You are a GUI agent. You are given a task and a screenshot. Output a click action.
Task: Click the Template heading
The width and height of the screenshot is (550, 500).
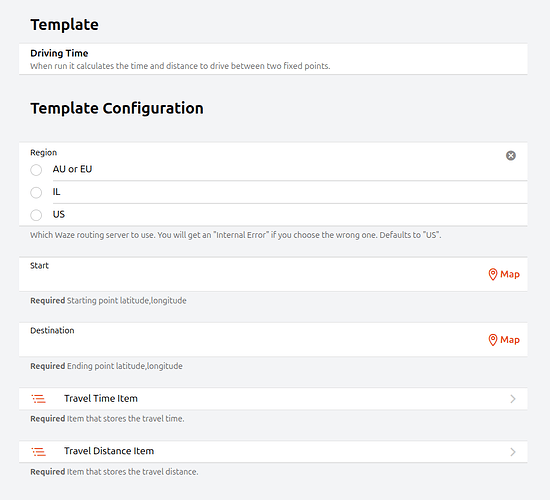65,25
